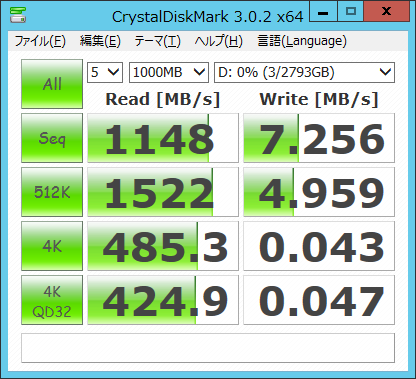Run all benchmarks with the All button
The image size is (416, 379).
coord(52,84)
